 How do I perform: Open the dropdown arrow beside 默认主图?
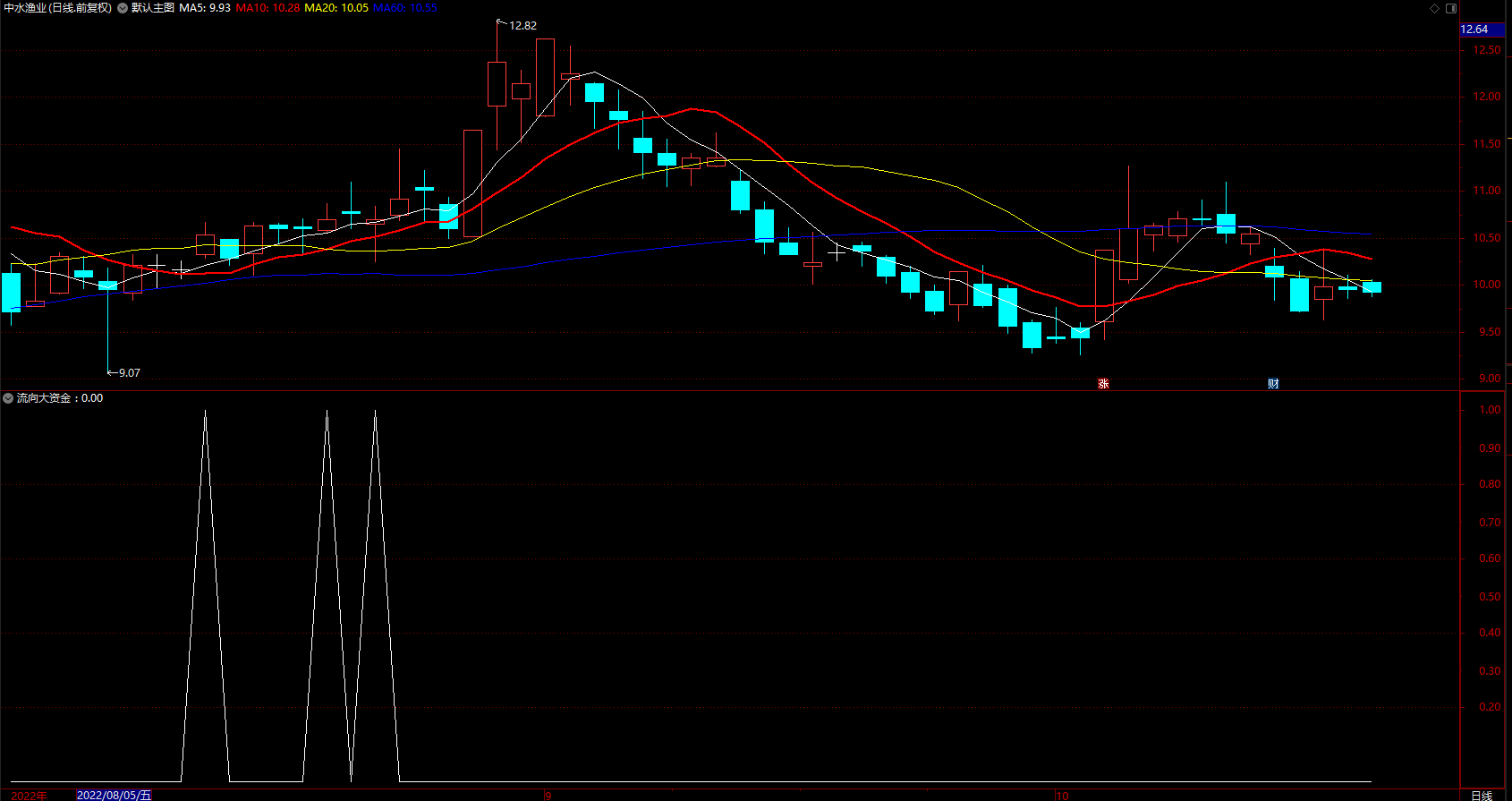click(123, 8)
